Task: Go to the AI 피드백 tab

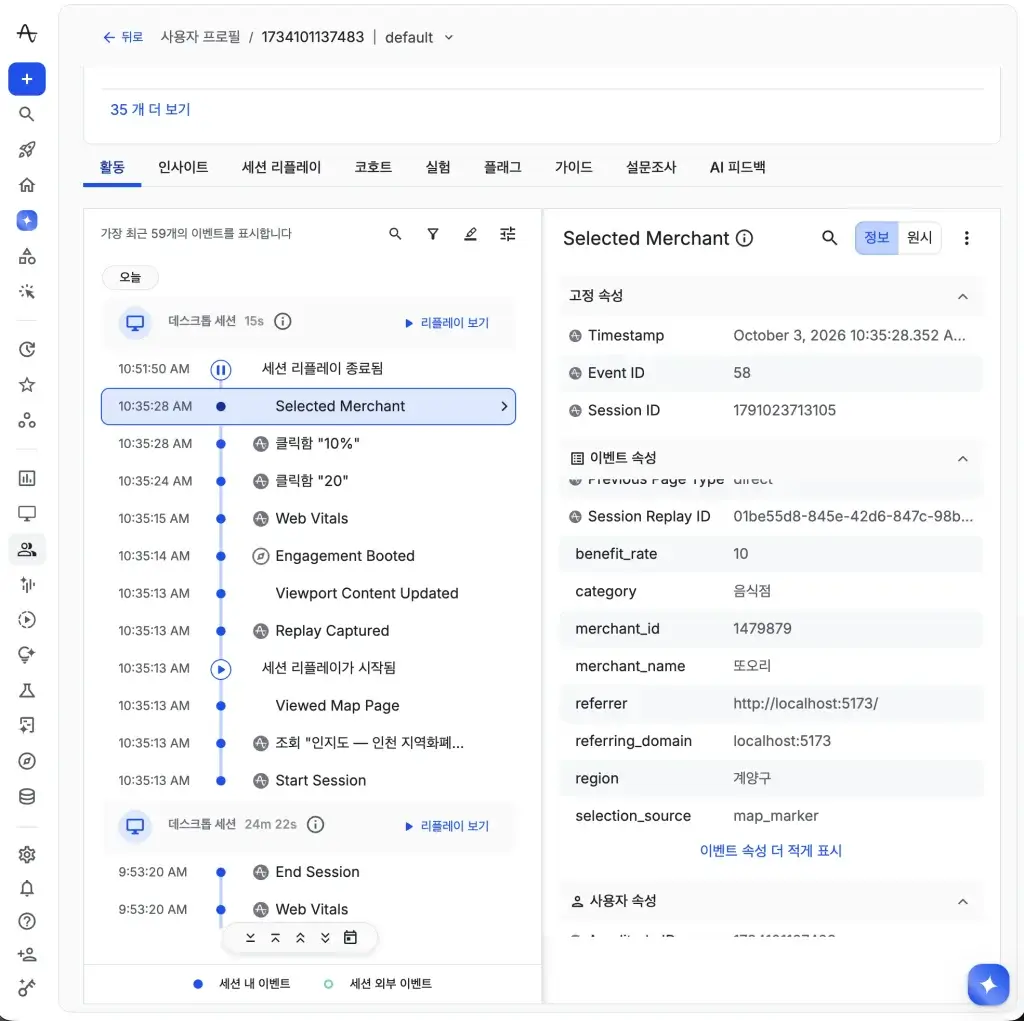Action: click(x=737, y=167)
